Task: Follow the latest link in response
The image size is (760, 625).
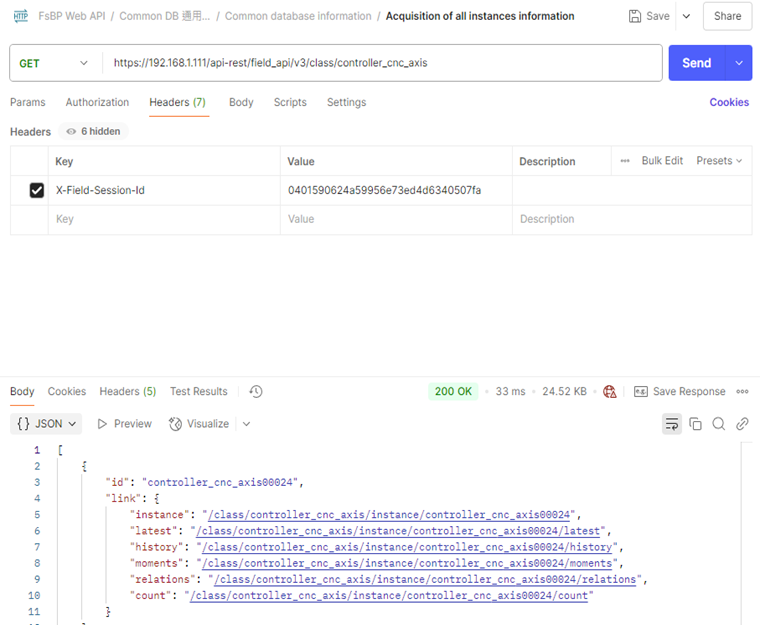Action: 398,531
